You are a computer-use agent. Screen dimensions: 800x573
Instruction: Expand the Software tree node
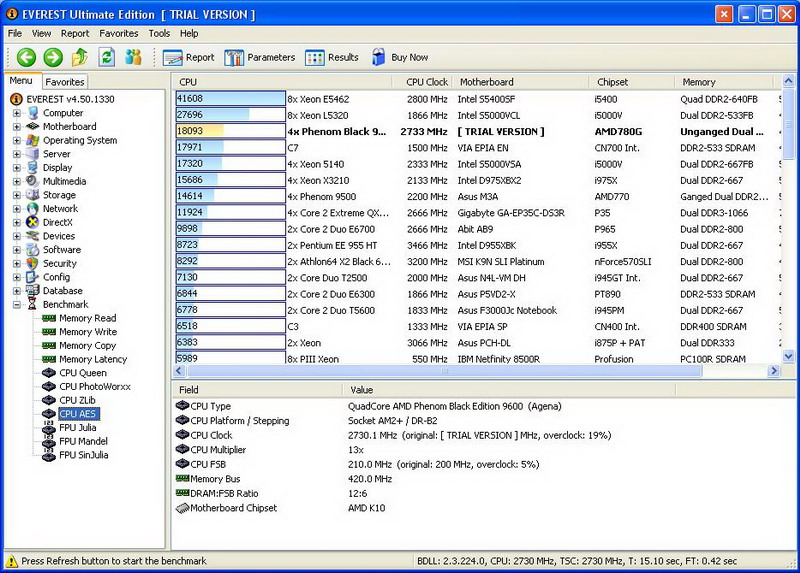click(17, 250)
